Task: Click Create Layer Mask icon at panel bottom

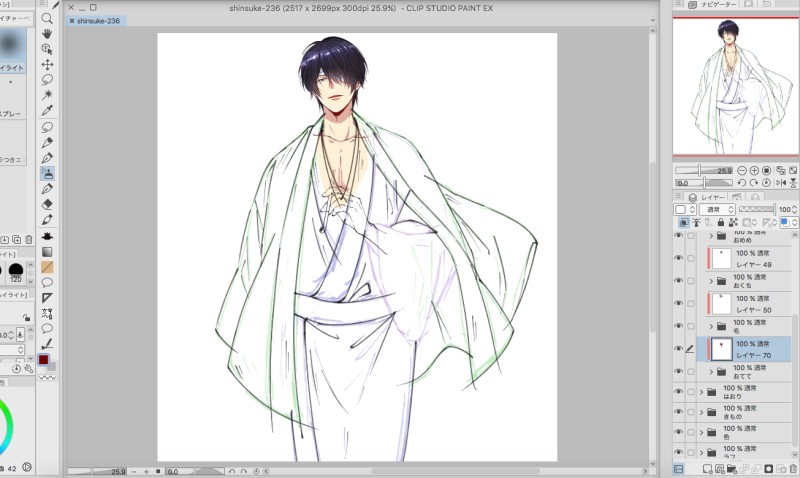Action: [x=769, y=469]
